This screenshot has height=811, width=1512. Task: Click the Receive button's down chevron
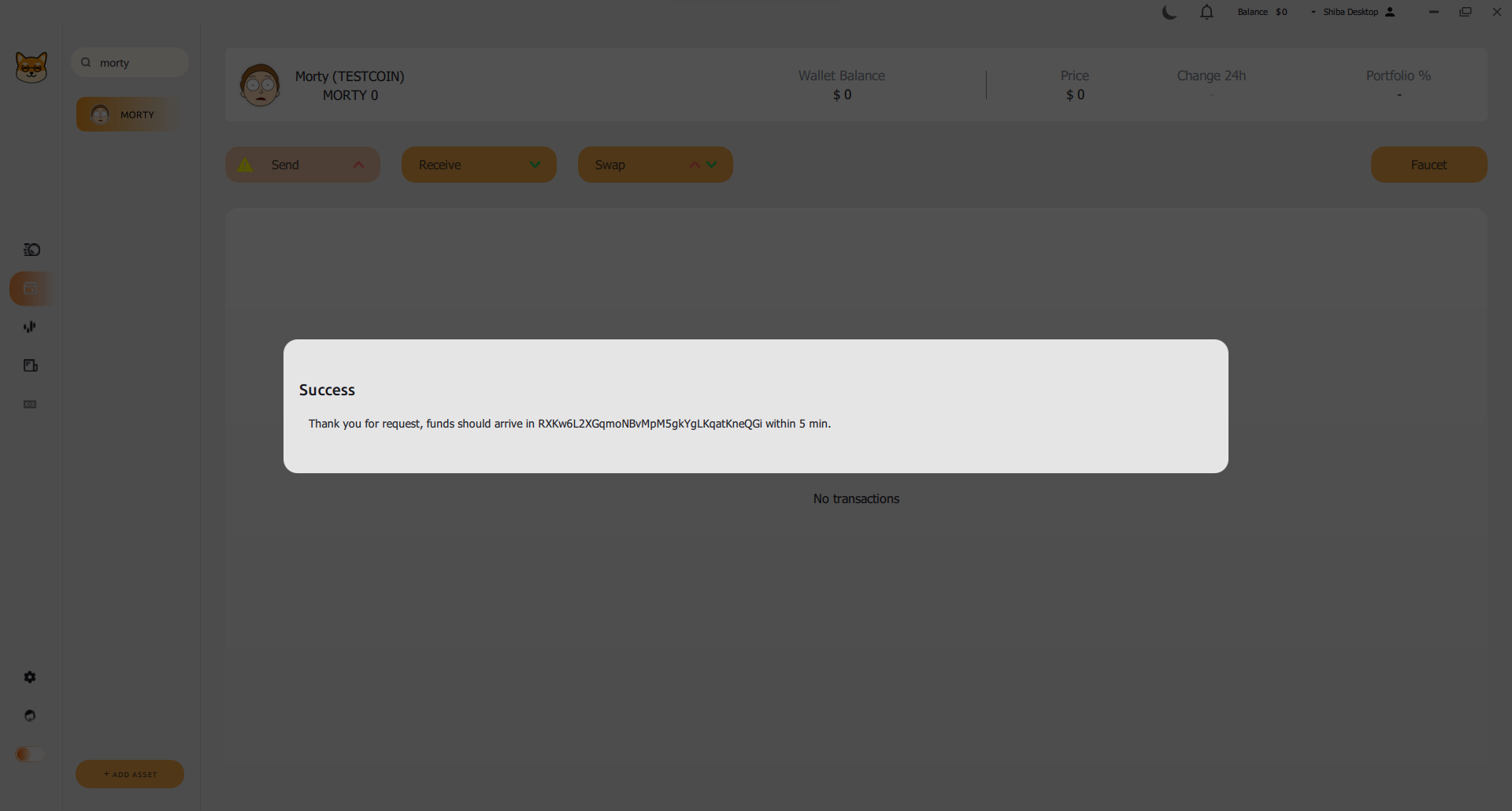(x=535, y=165)
